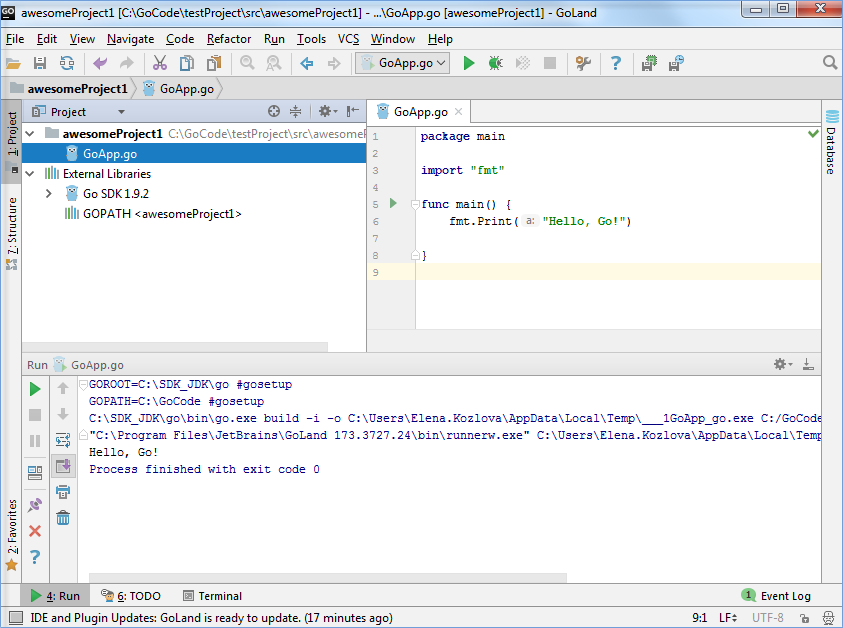This screenshot has width=843, height=628.
Task: Toggle Use Soft Wraps in Run console
Action: tap(63, 439)
